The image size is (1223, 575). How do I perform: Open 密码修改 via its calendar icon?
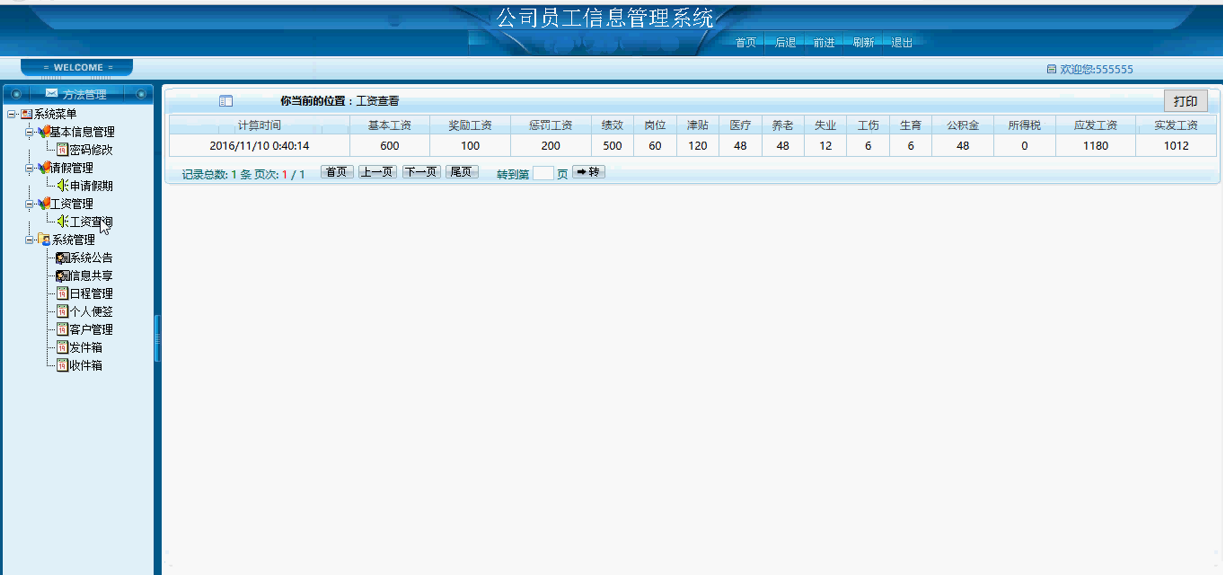(x=62, y=150)
